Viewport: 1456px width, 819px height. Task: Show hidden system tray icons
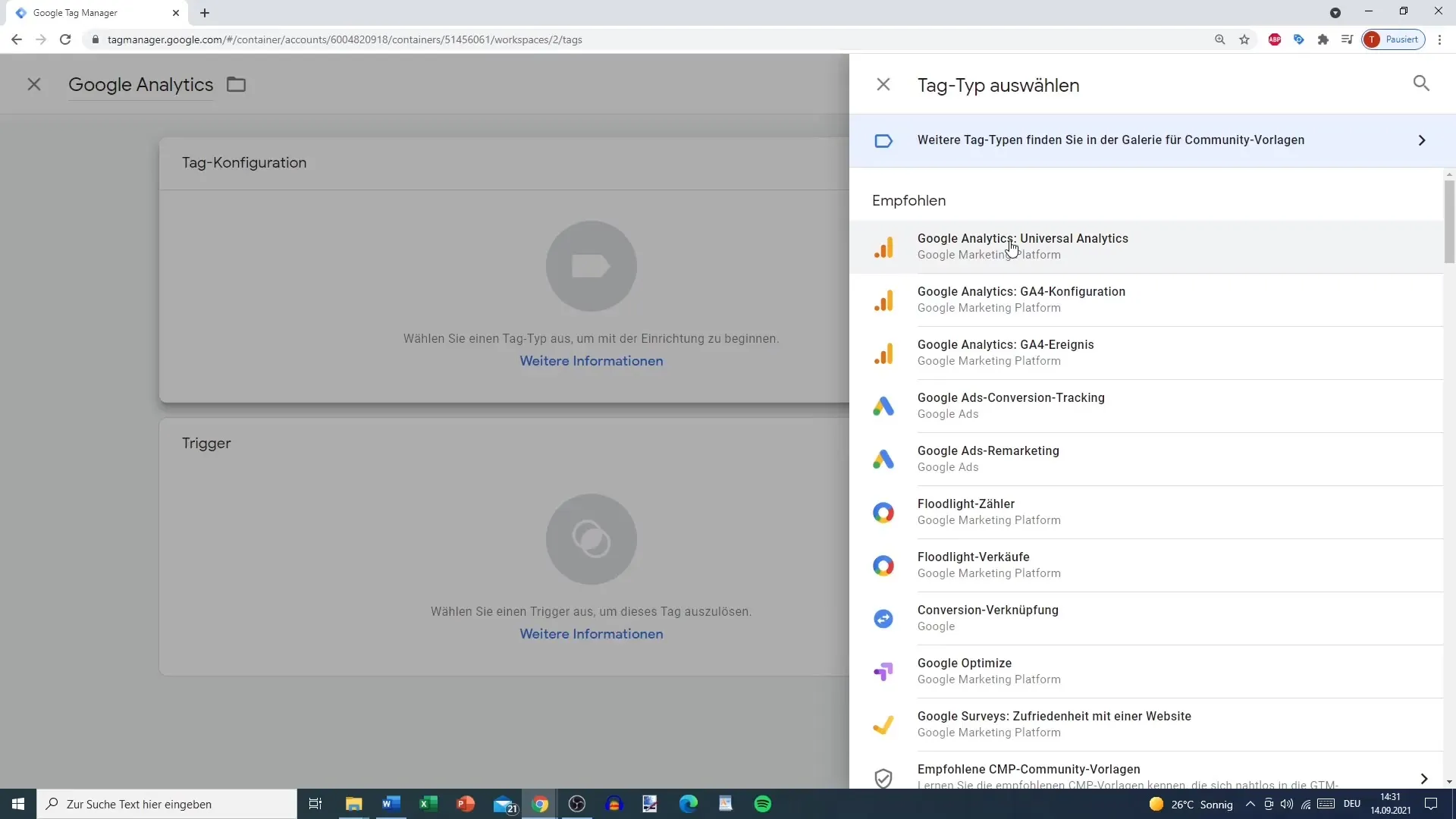coord(1250,804)
